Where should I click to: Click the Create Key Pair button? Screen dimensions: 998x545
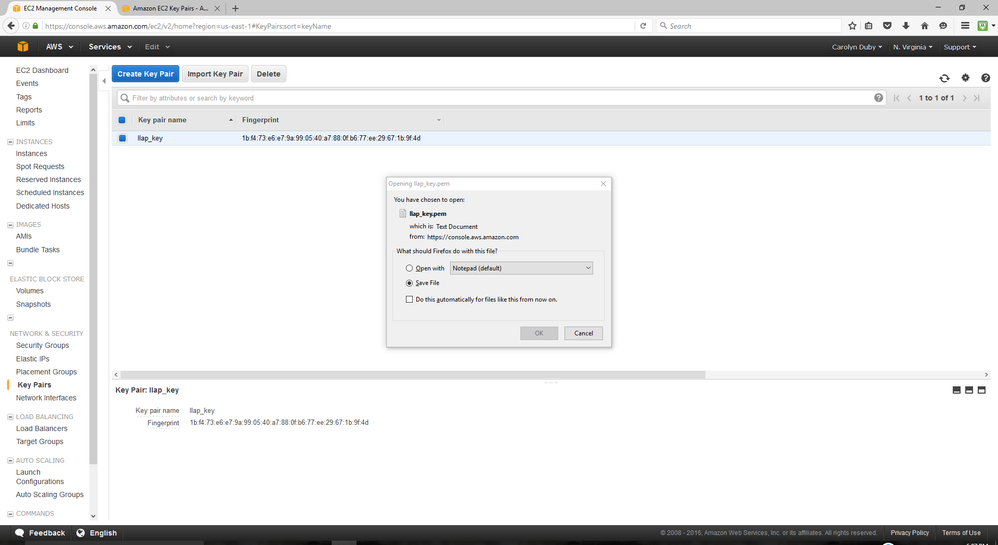coord(145,74)
